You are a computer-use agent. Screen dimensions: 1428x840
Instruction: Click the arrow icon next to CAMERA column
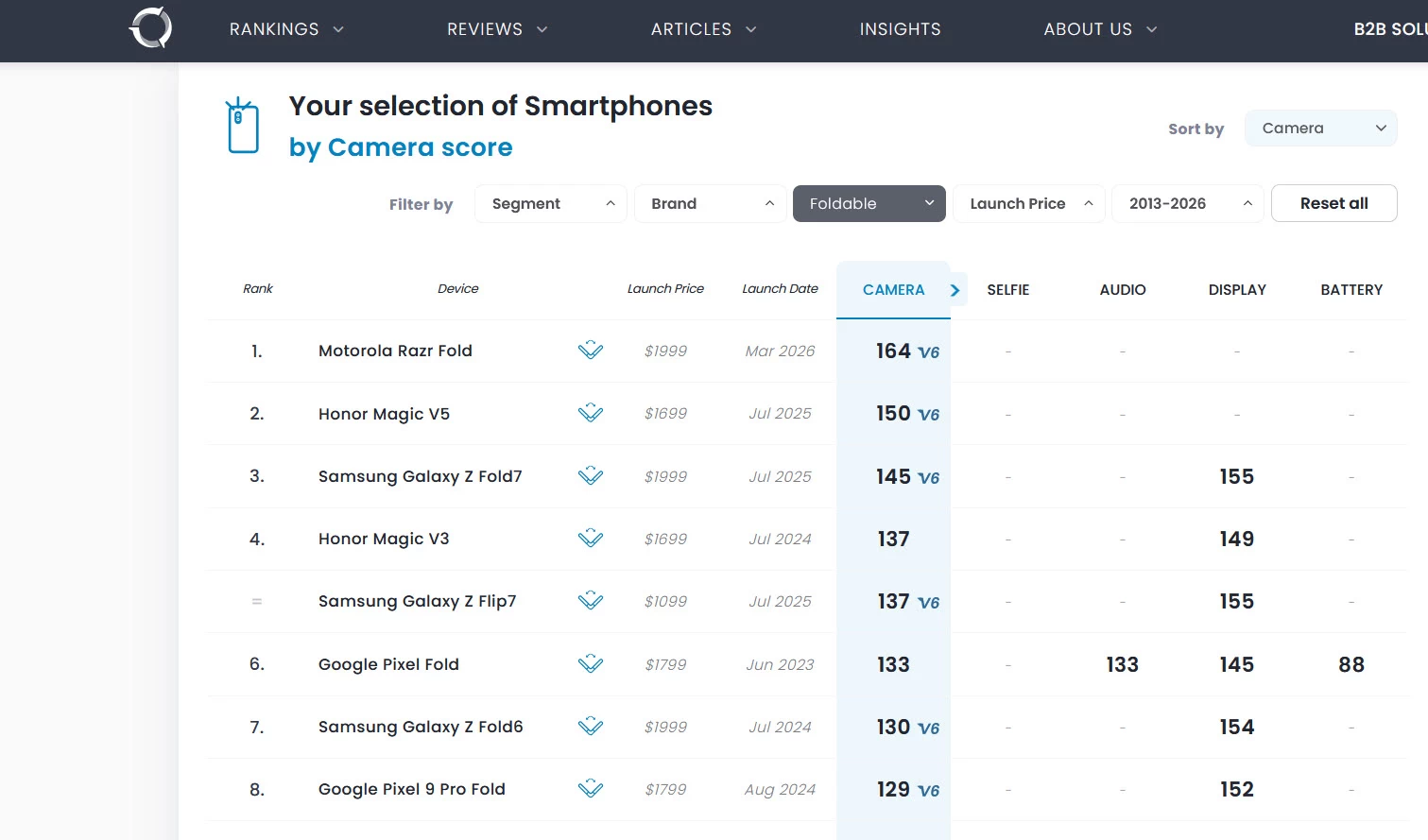tap(955, 290)
